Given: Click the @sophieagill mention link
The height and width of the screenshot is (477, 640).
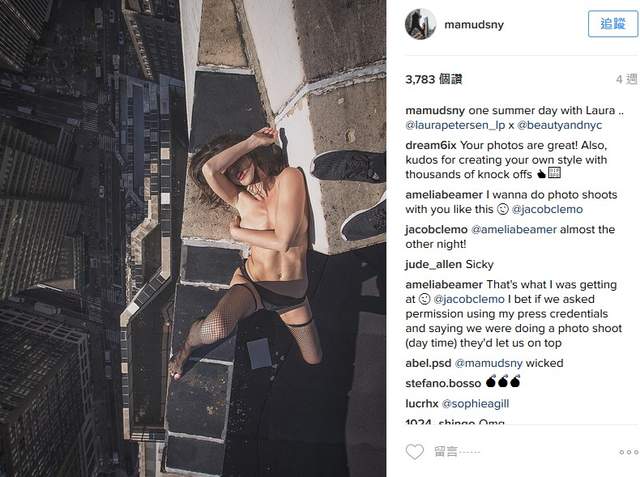Looking at the screenshot, I should coord(476,404).
